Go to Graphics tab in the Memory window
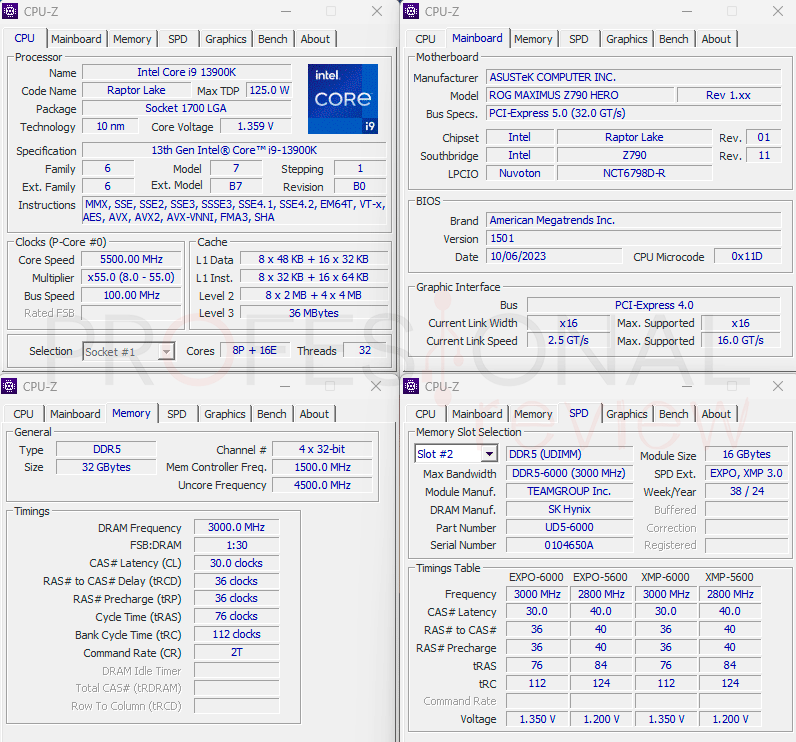 pos(225,414)
